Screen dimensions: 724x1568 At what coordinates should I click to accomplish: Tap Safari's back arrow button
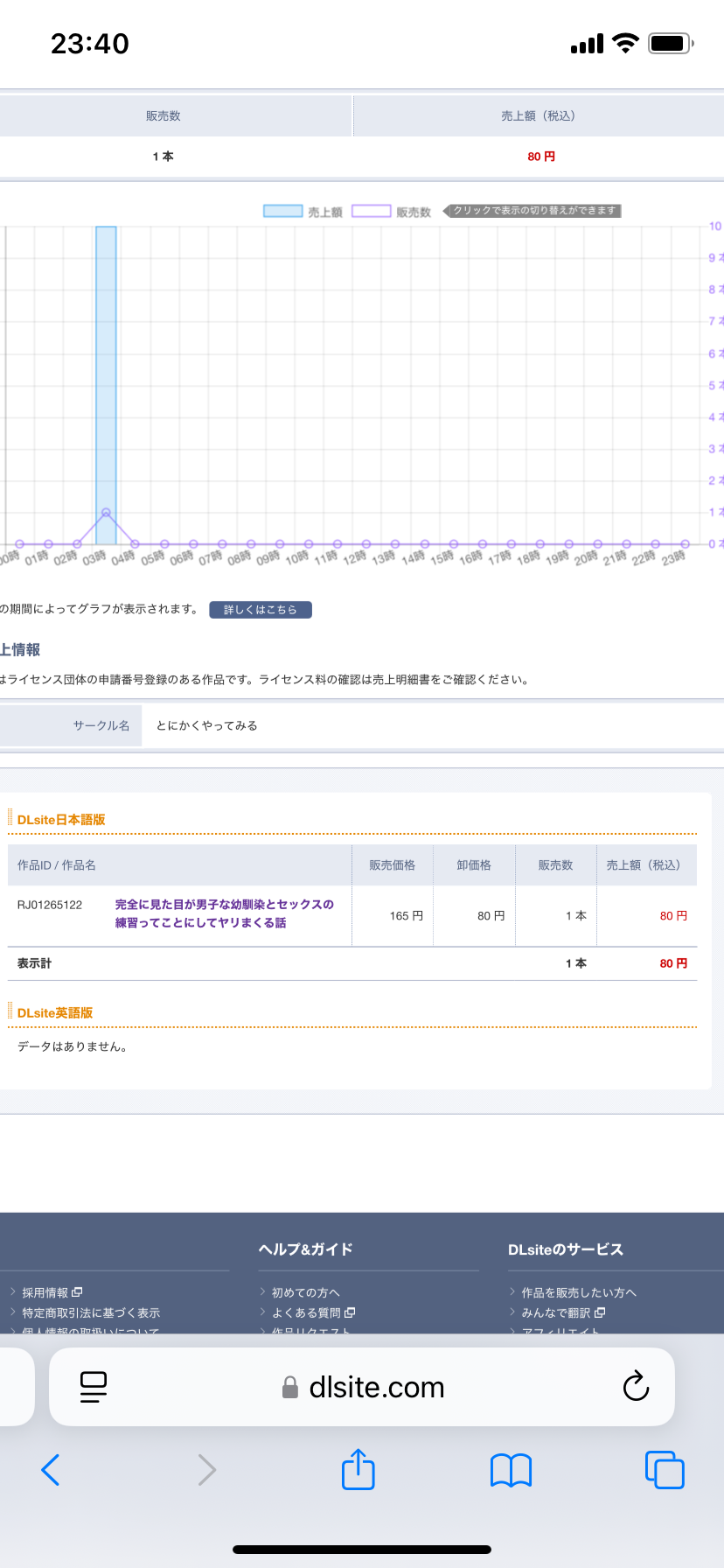click(51, 1470)
